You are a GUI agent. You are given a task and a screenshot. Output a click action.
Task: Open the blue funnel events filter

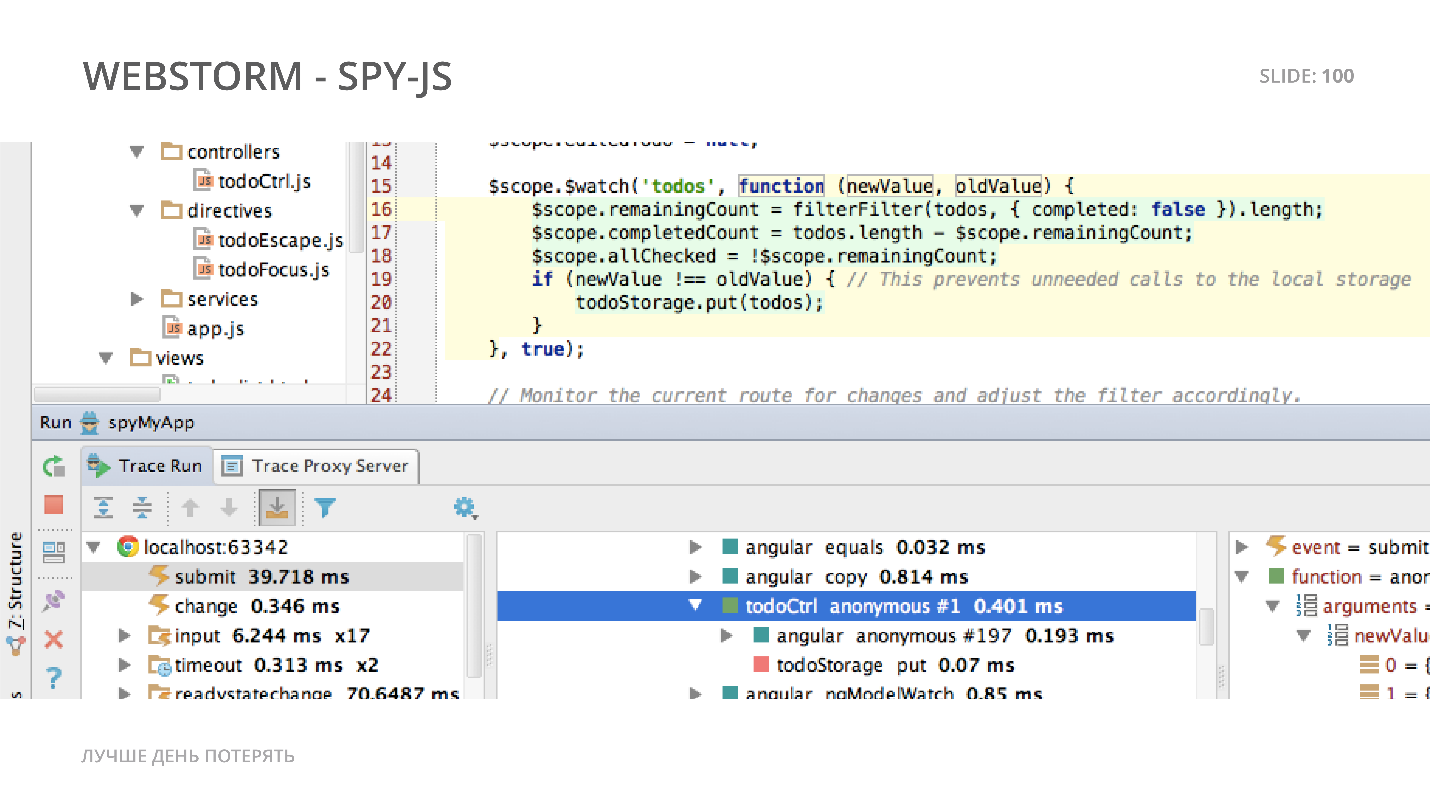[325, 508]
